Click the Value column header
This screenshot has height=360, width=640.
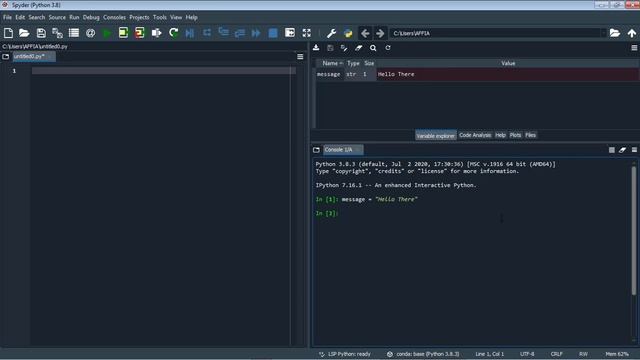508,63
